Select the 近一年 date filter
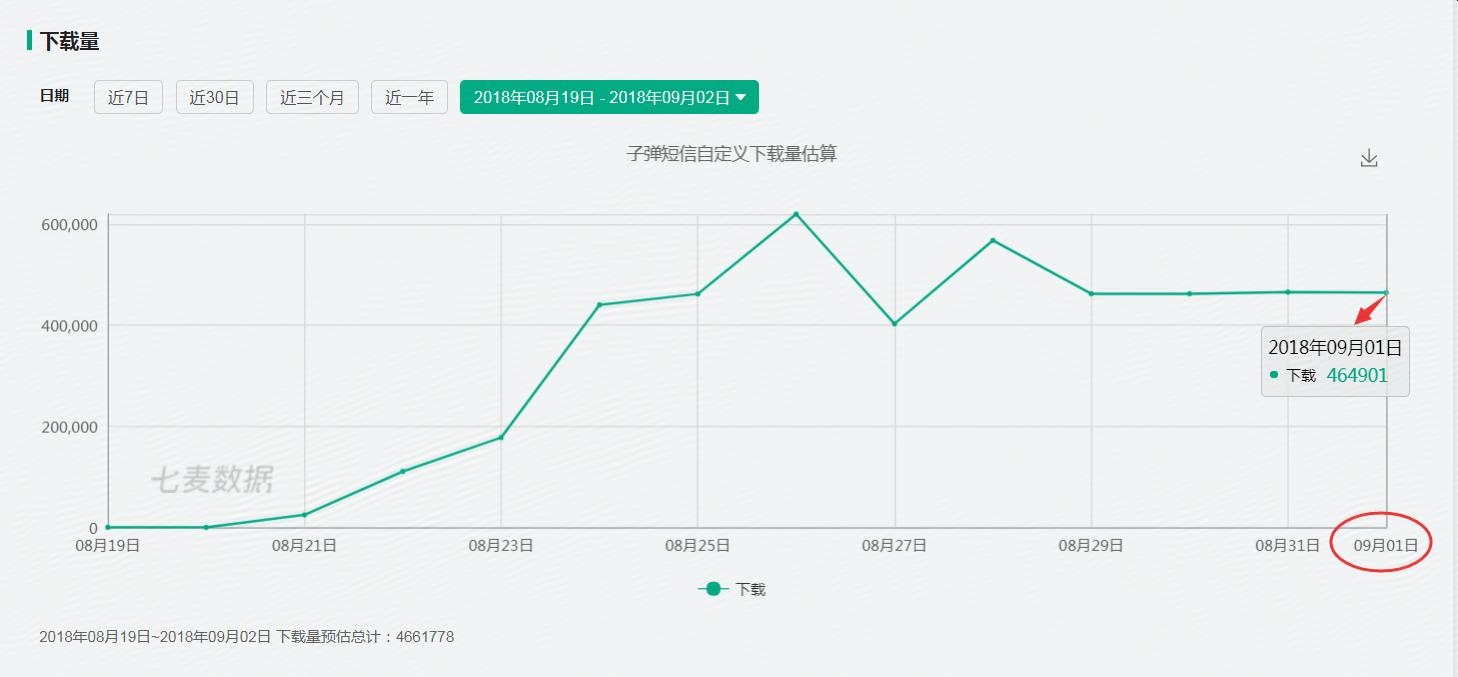The image size is (1458, 677). click(409, 97)
